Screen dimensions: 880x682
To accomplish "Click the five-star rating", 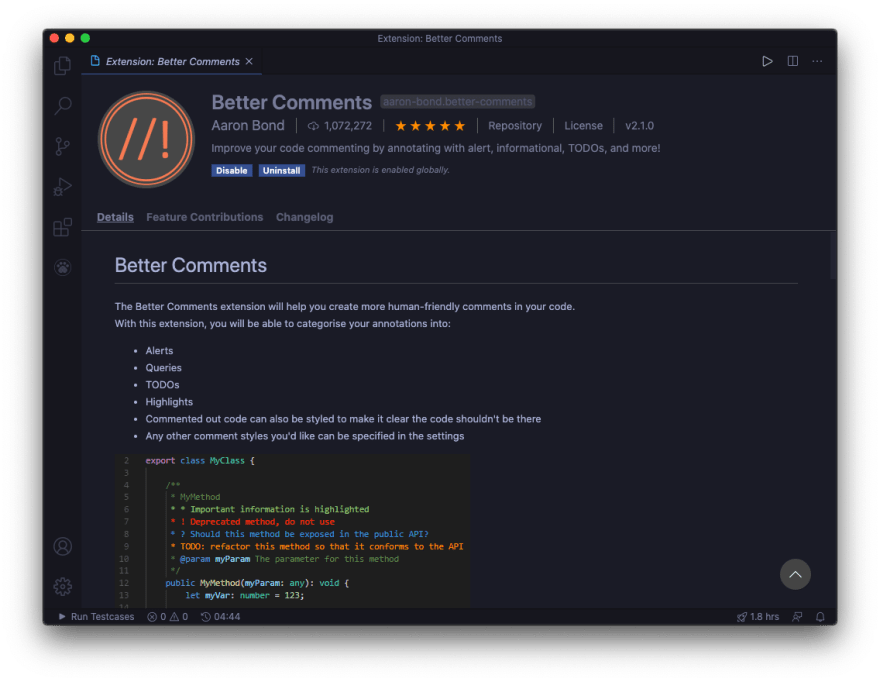I will [430, 126].
